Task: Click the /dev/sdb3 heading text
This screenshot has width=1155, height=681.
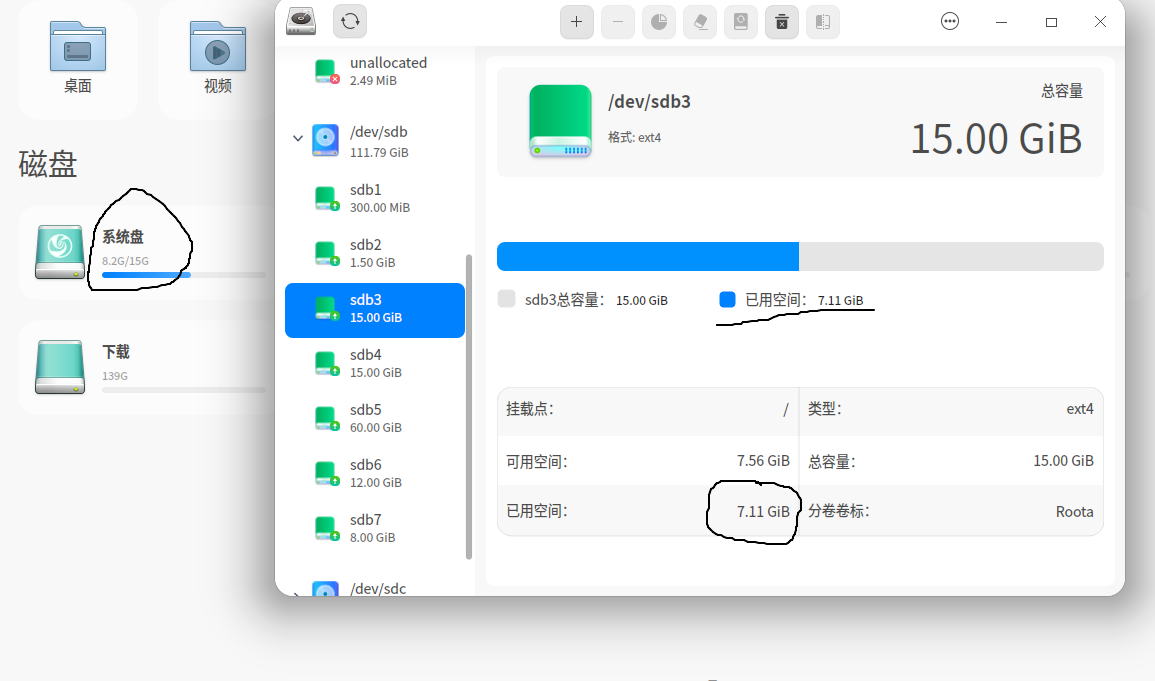Action: [x=649, y=102]
